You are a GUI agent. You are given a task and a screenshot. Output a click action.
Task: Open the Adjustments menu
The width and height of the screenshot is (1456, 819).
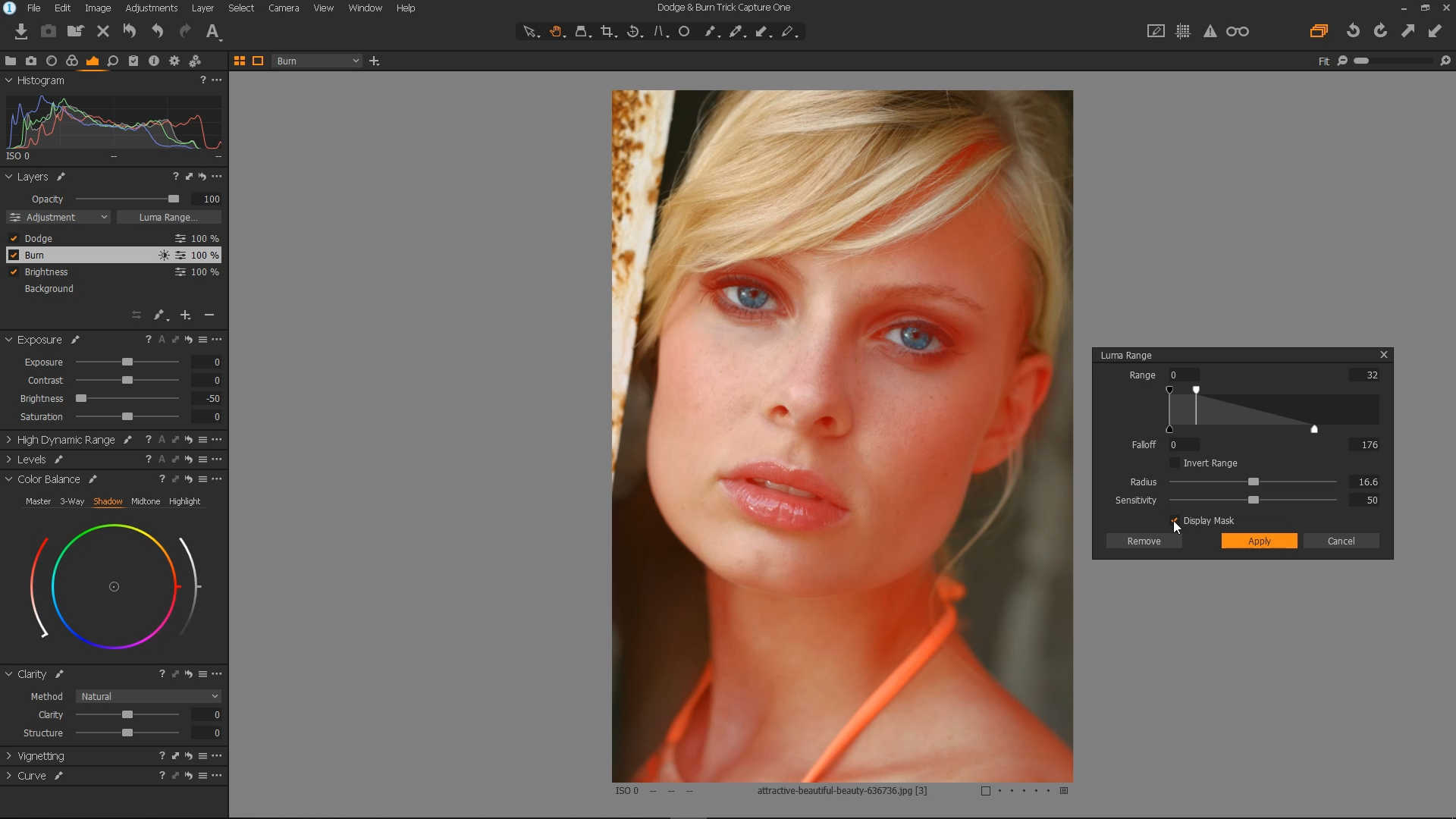click(x=151, y=8)
